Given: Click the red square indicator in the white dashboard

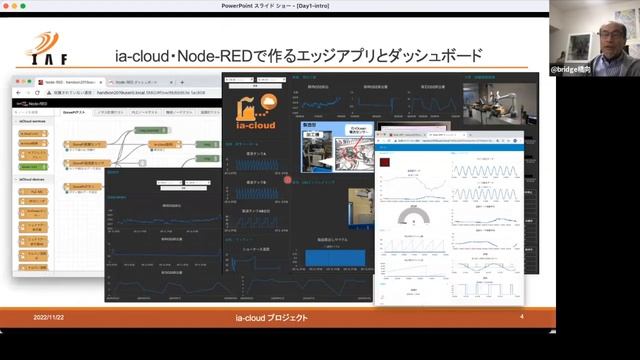Looking at the screenshot, I should tap(384, 162).
